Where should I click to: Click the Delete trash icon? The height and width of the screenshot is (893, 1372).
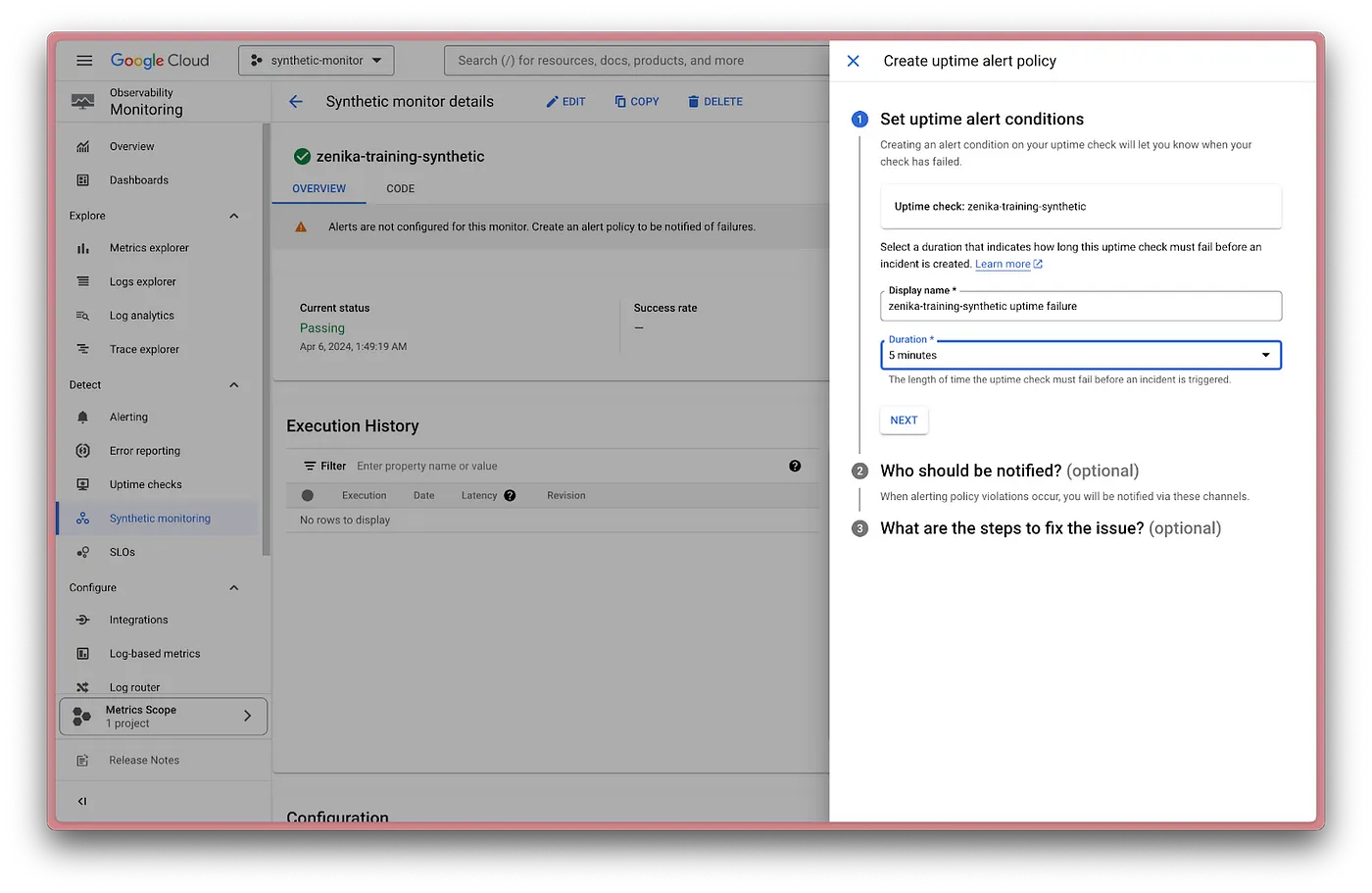click(x=693, y=102)
